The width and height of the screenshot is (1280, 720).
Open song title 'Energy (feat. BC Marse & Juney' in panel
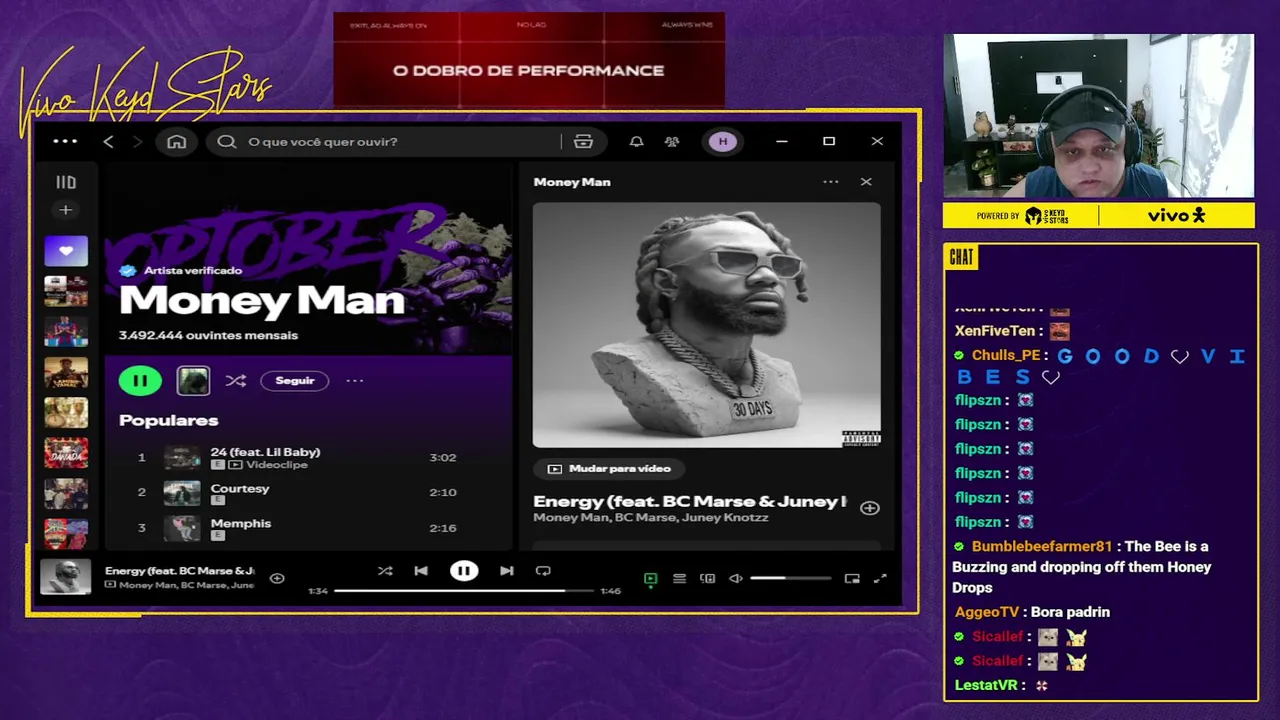[689, 501]
